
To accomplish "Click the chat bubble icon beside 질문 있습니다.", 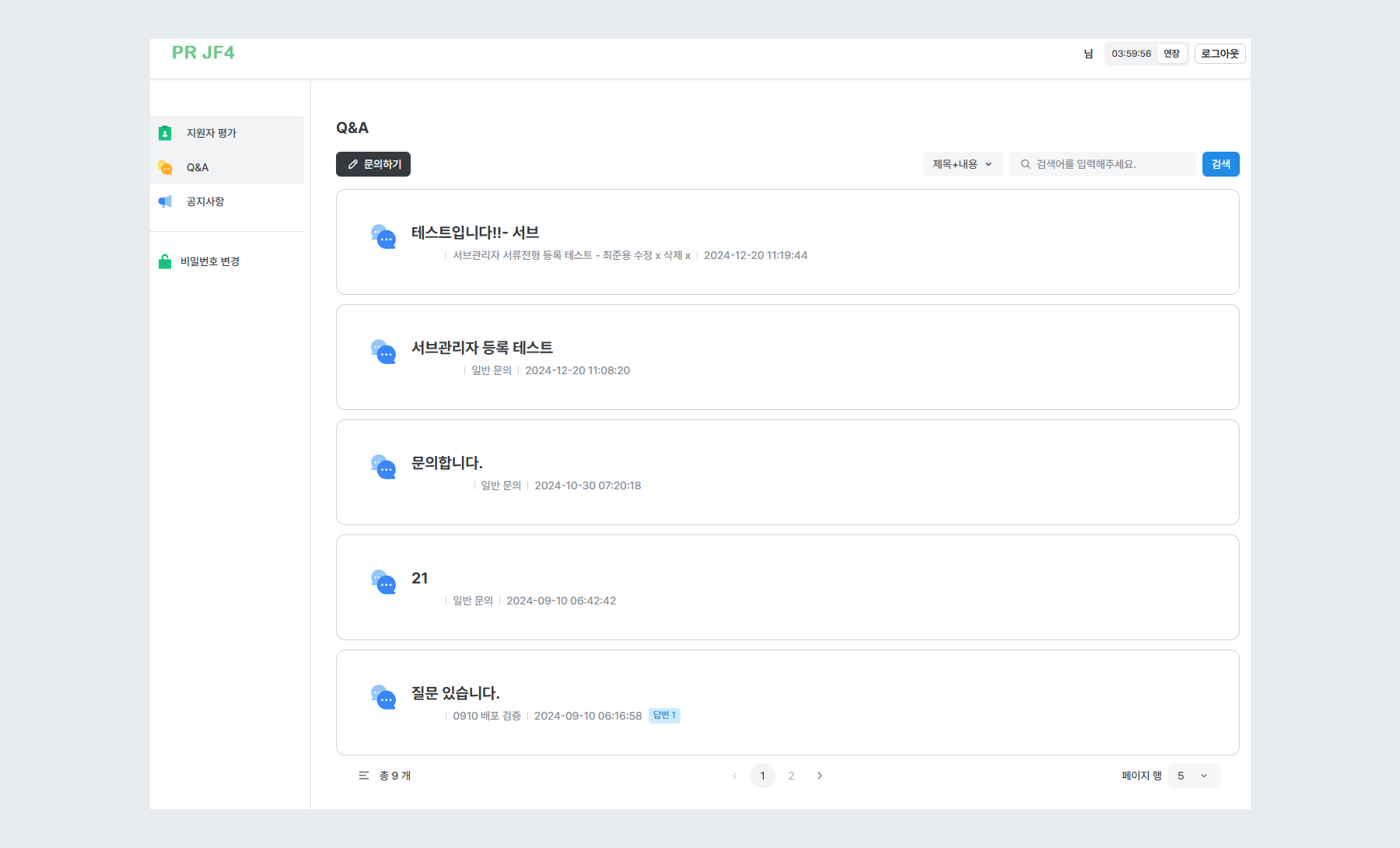I will pyautogui.click(x=383, y=696).
